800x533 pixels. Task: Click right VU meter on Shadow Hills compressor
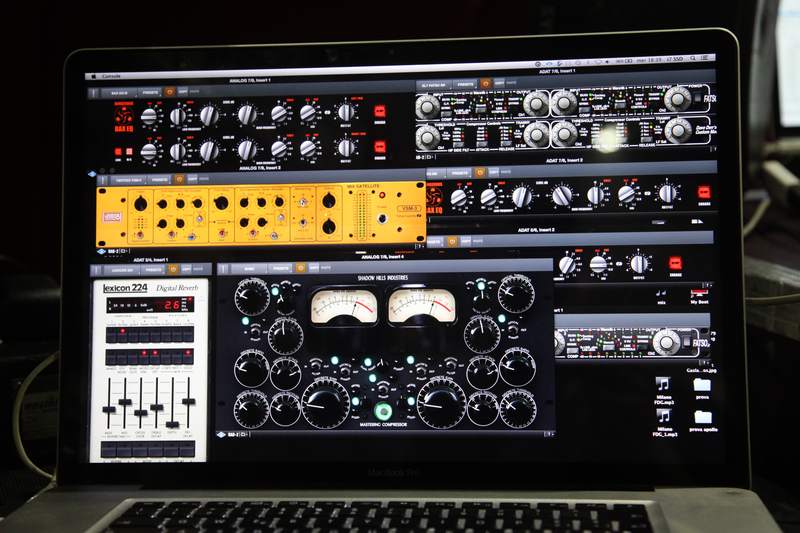[421, 307]
